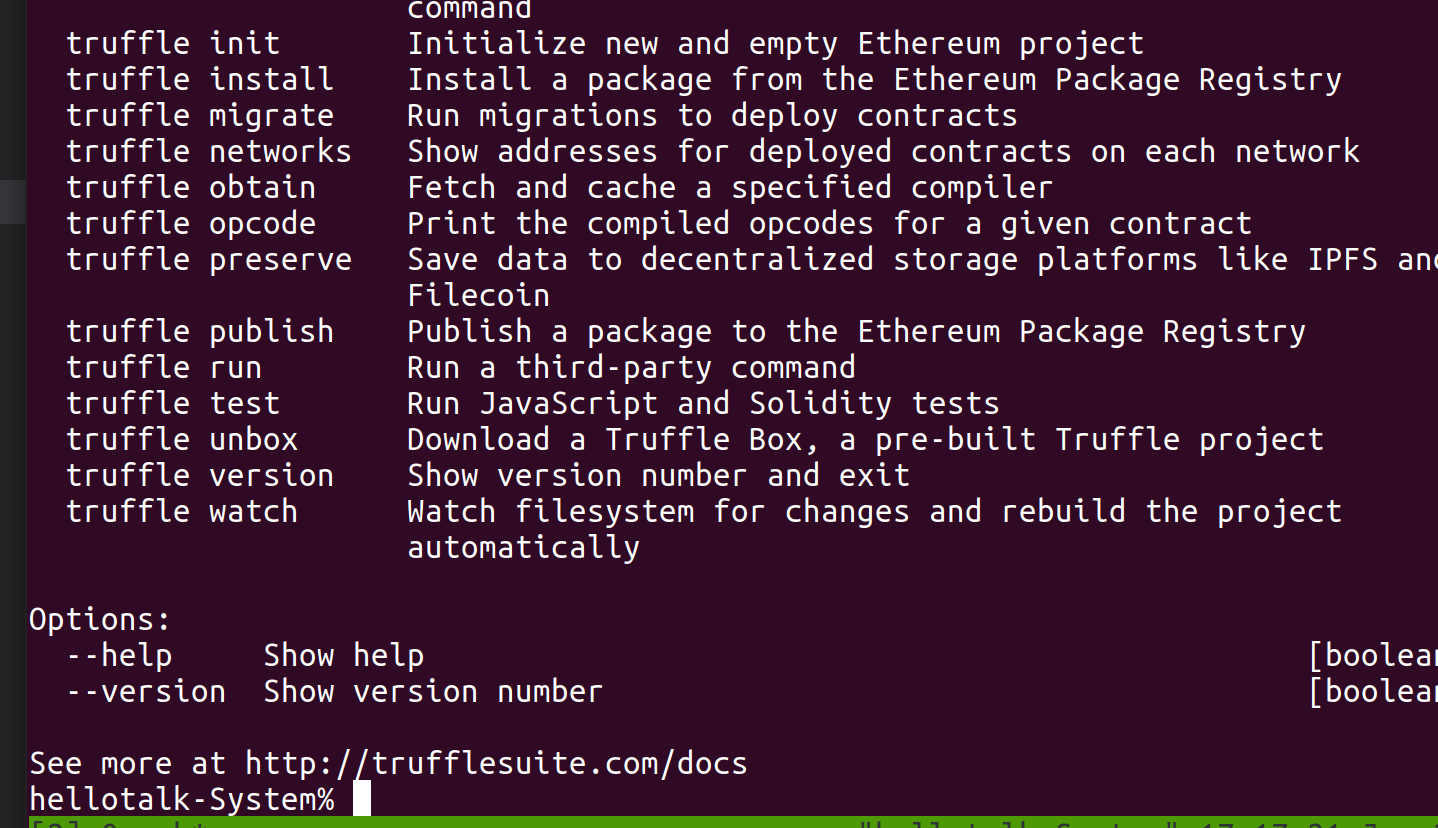Click the "truffle init" command text
The image size is (1438, 828).
coord(173,44)
